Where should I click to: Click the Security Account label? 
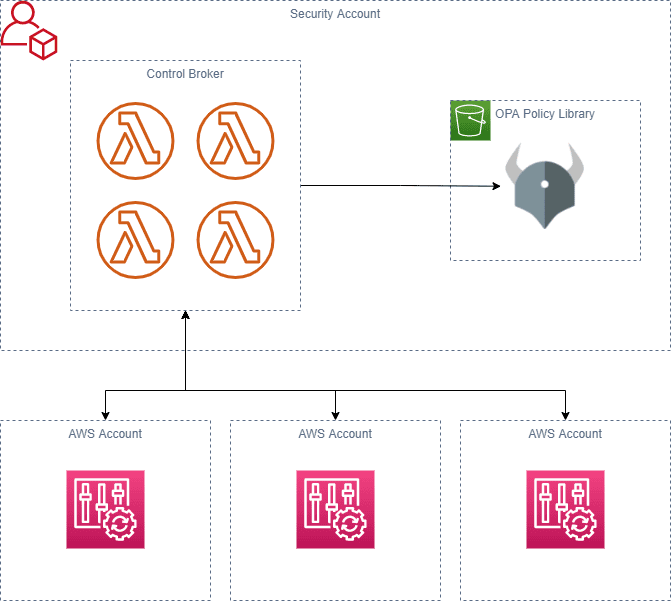point(335,14)
